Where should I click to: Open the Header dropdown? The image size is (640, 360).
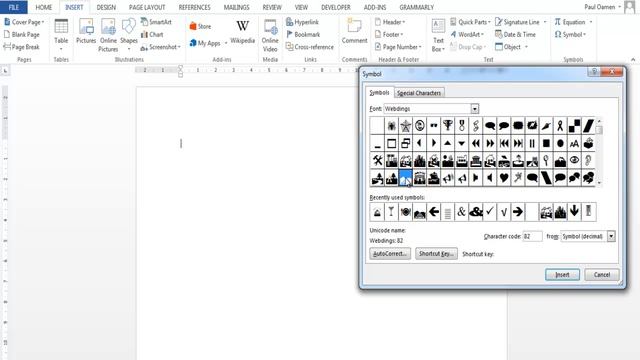pos(390,22)
